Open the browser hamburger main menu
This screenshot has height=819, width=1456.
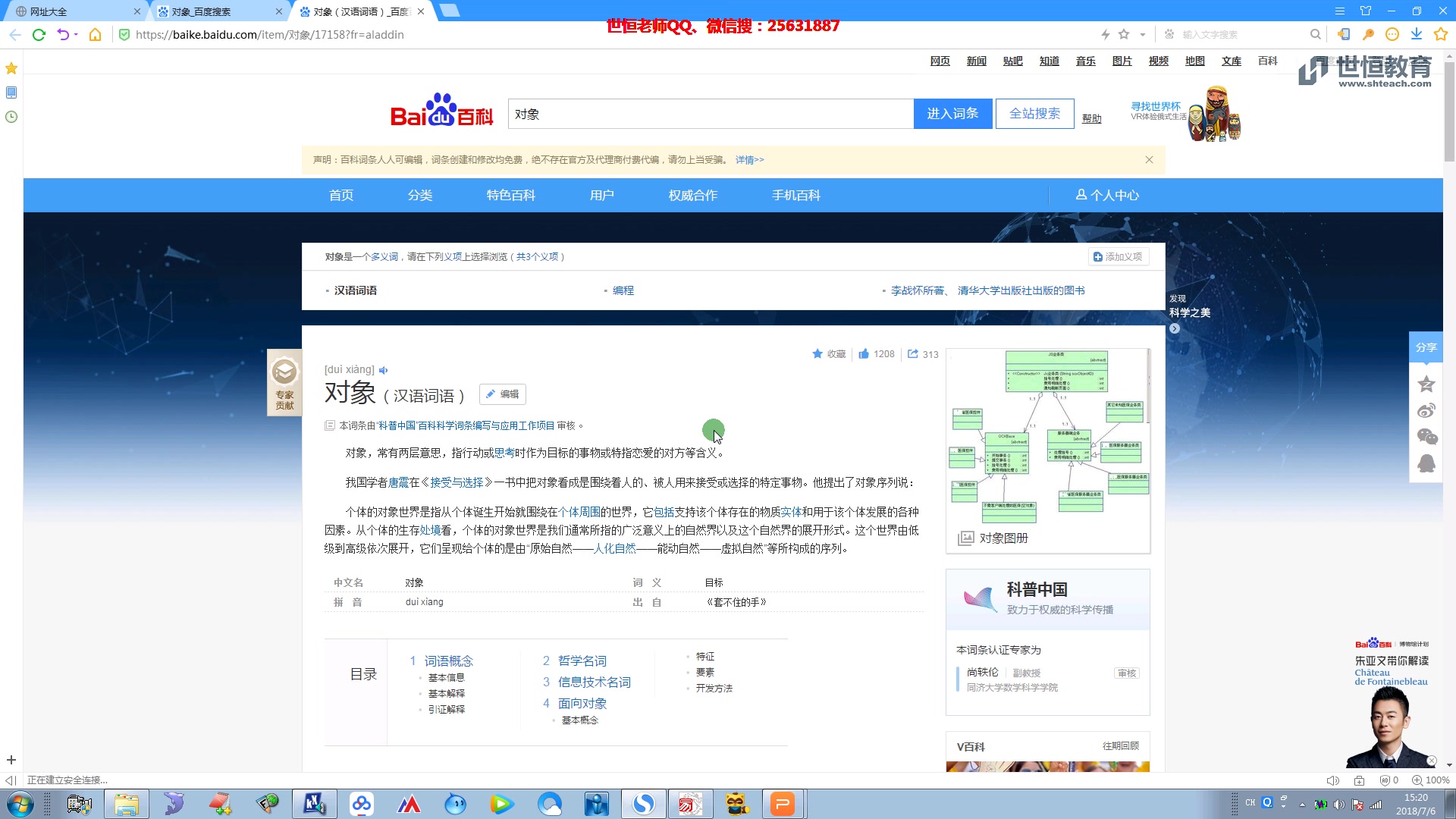pos(1340,11)
